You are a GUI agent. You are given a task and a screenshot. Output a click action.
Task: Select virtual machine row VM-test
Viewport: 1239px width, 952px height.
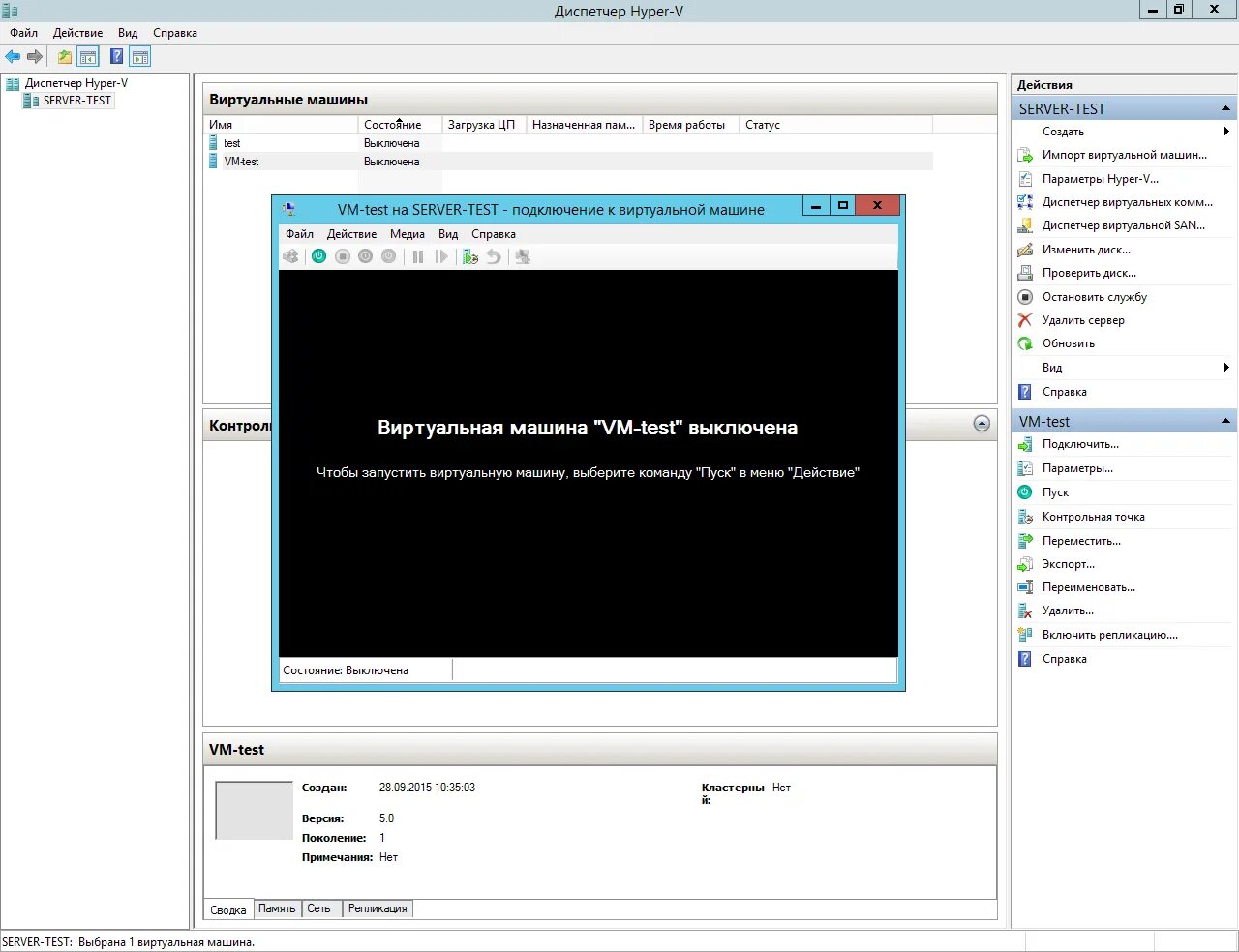click(x=570, y=162)
